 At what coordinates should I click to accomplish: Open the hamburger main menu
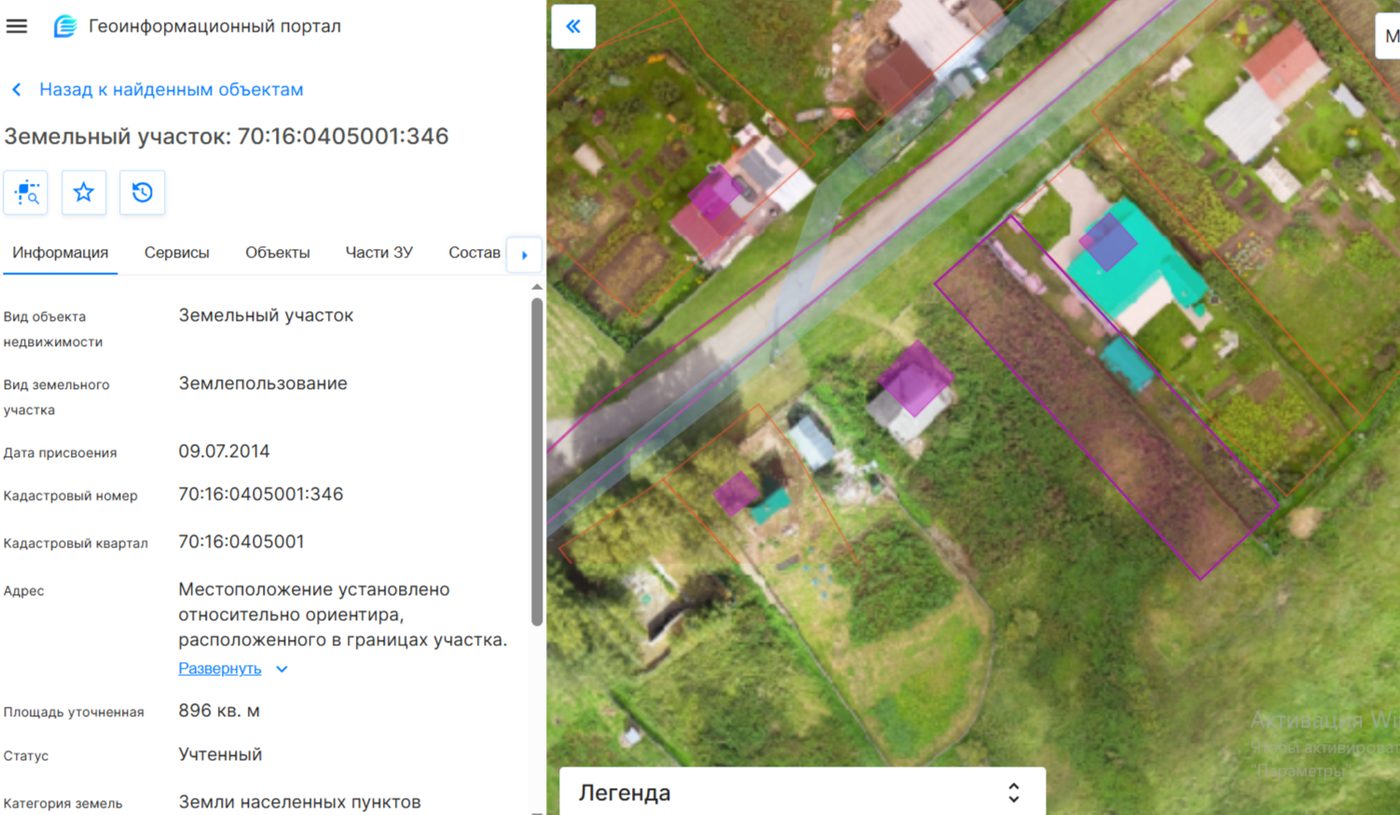[x=16, y=26]
